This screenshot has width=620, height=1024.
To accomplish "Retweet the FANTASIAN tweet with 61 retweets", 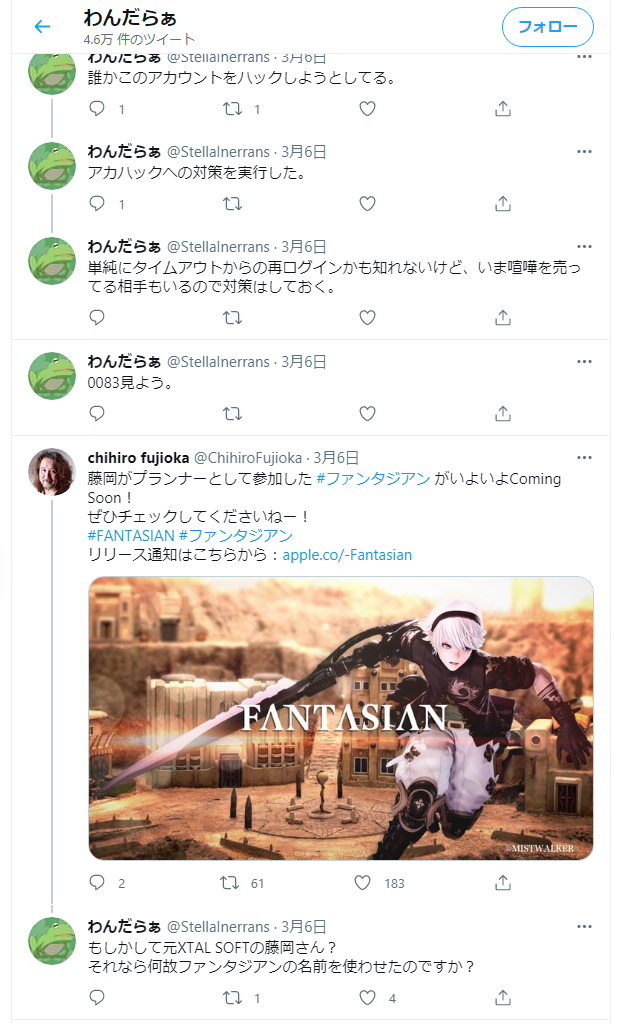I will pos(229,883).
